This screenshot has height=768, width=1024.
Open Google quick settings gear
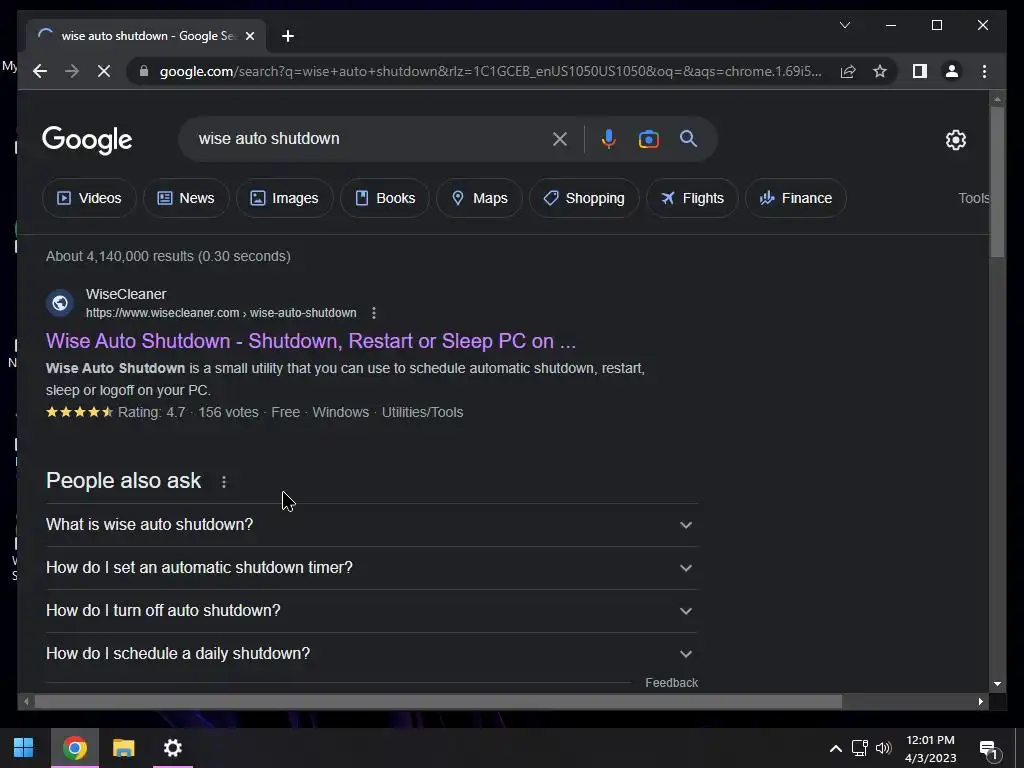point(955,139)
